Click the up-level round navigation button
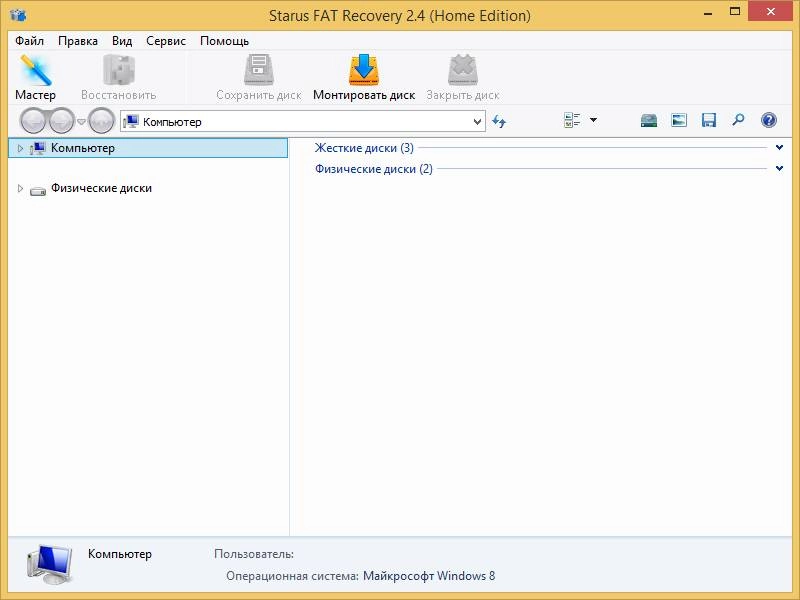Screen dimensions: 800x600 pyautogui.click(x=101, y=121)
